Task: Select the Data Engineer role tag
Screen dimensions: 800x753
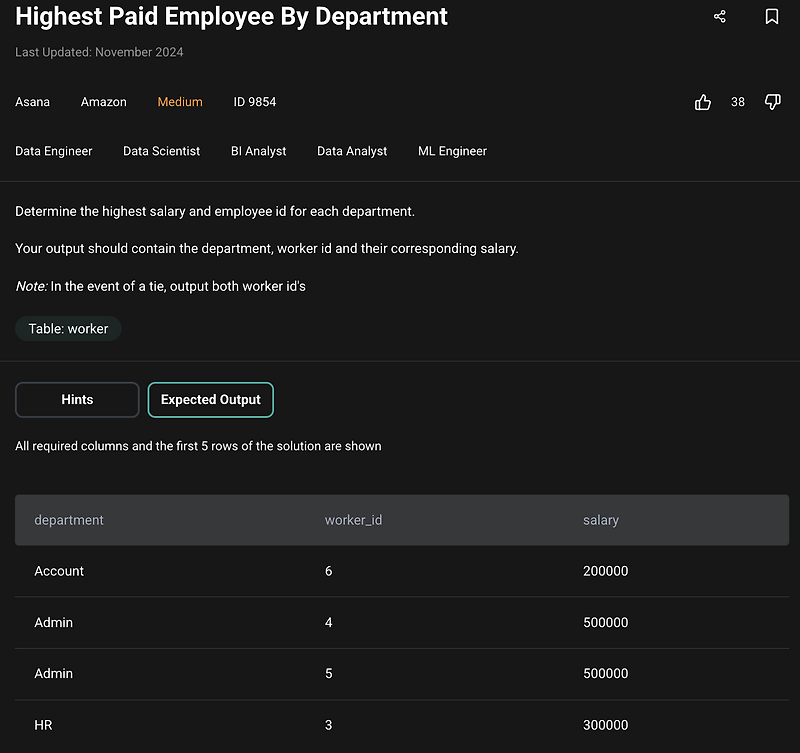Action: [53, 151]
